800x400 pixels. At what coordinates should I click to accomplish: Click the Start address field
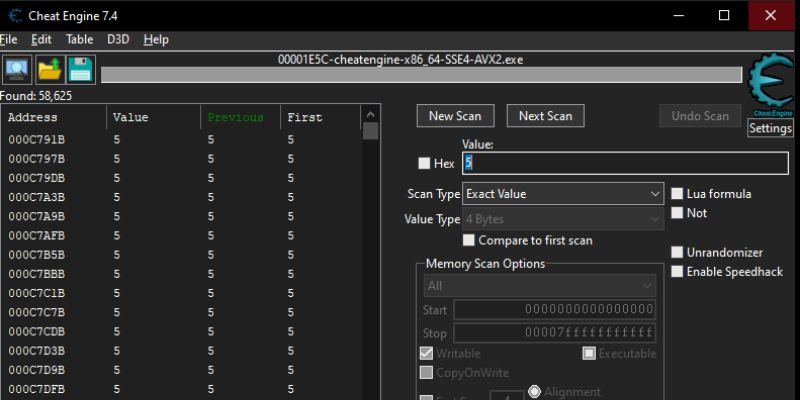click(x=555, y=309)
